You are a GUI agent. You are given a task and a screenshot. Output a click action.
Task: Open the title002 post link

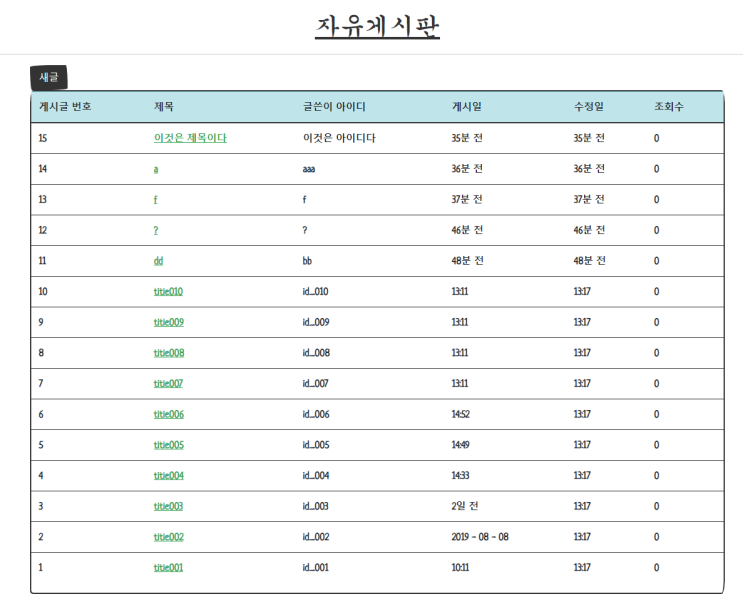[x=169, y=537]
